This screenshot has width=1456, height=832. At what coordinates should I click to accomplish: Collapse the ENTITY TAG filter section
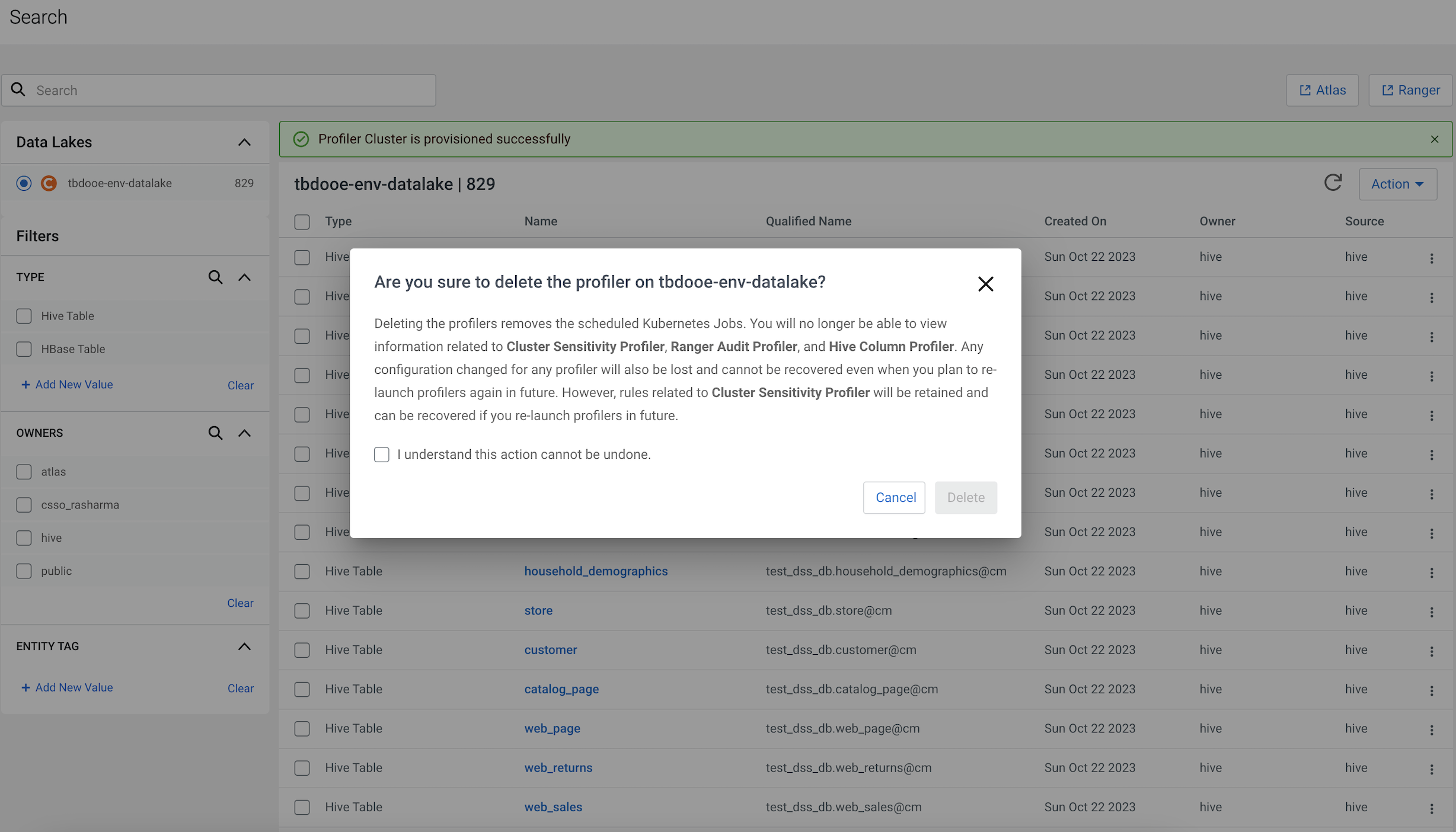tap(244, 647)
